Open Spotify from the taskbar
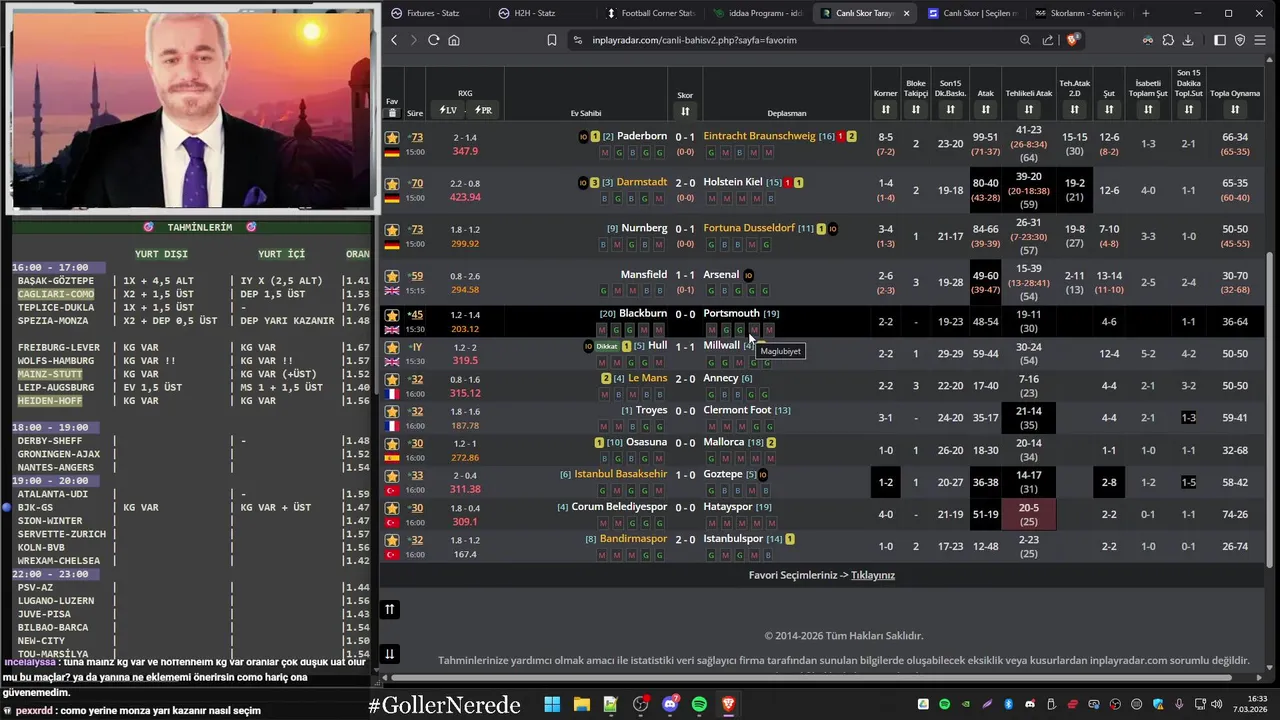 (699, 704)
